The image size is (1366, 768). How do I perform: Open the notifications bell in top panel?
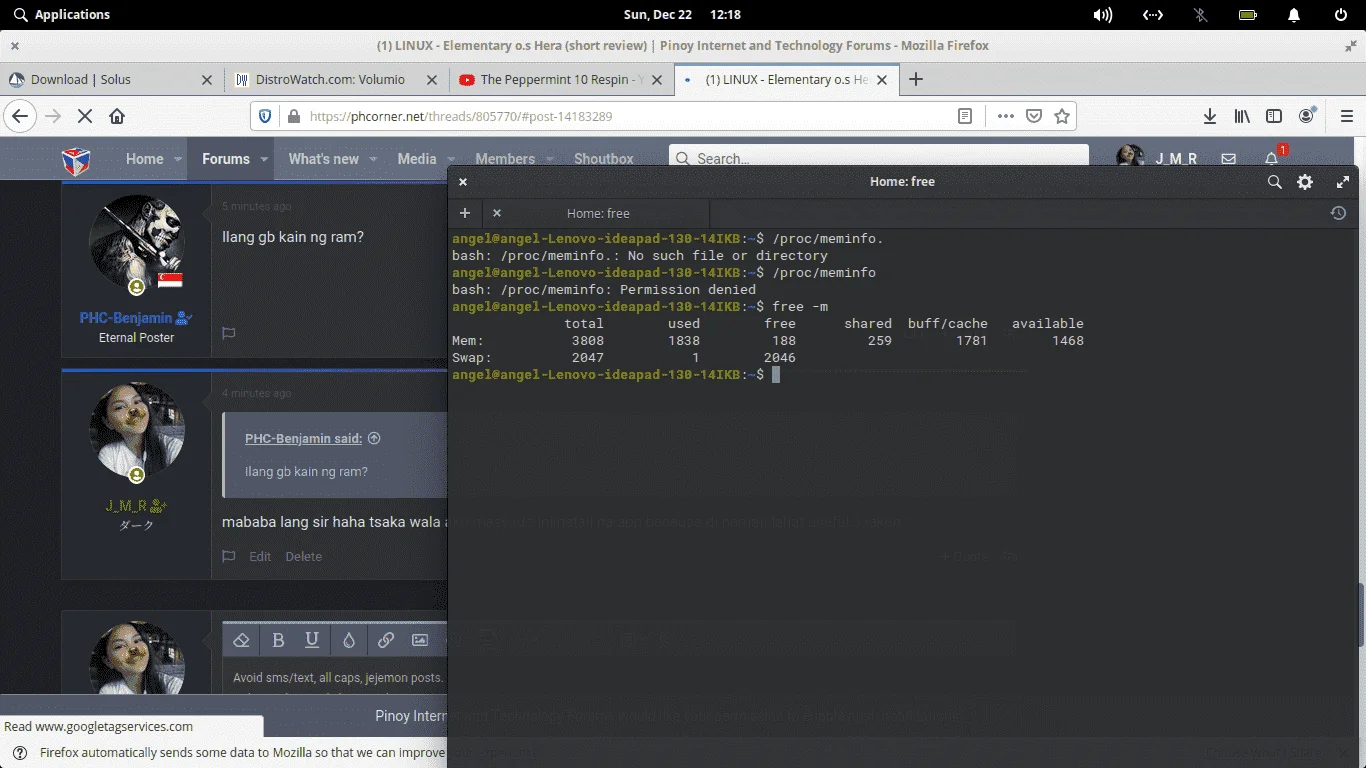[x=1294, y=15]
